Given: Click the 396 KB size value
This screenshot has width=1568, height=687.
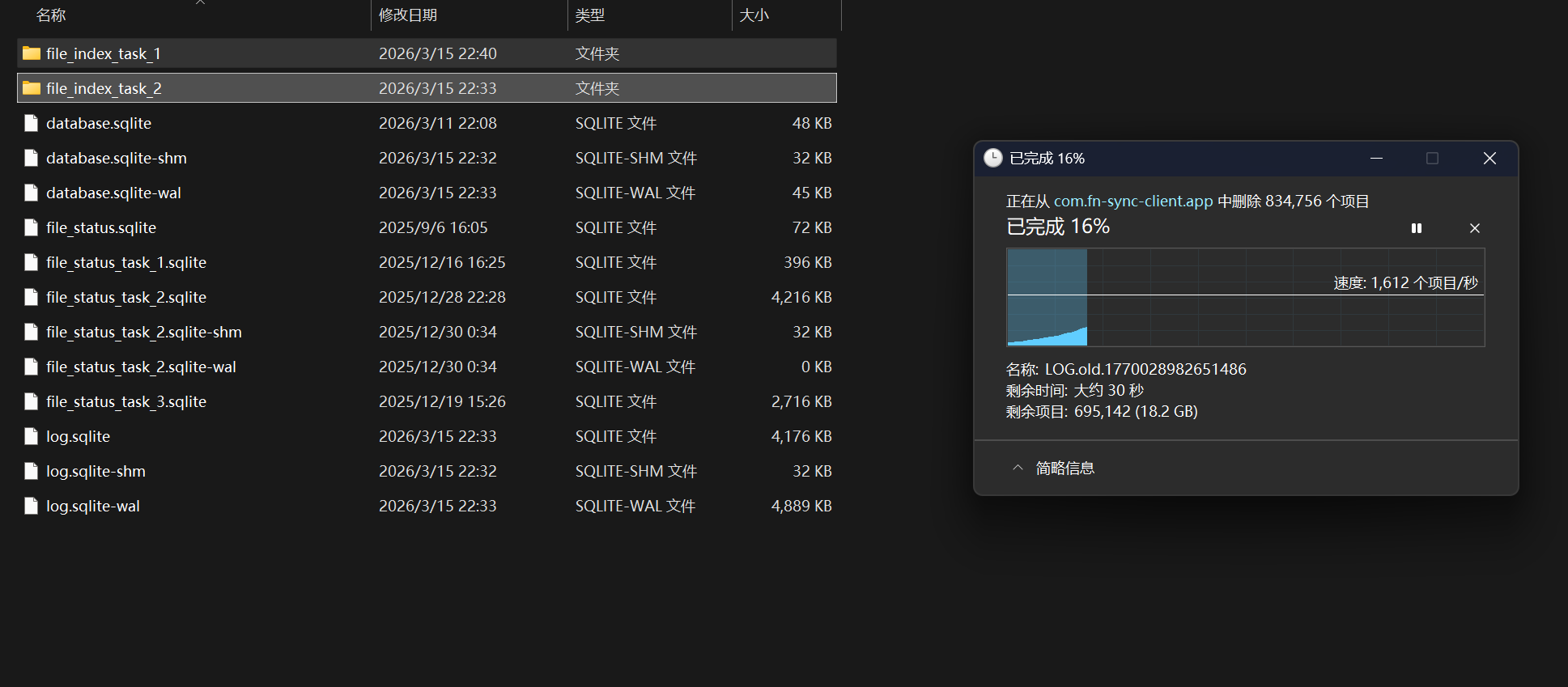Looking at the screenshot, I should (x=808, y=262).
